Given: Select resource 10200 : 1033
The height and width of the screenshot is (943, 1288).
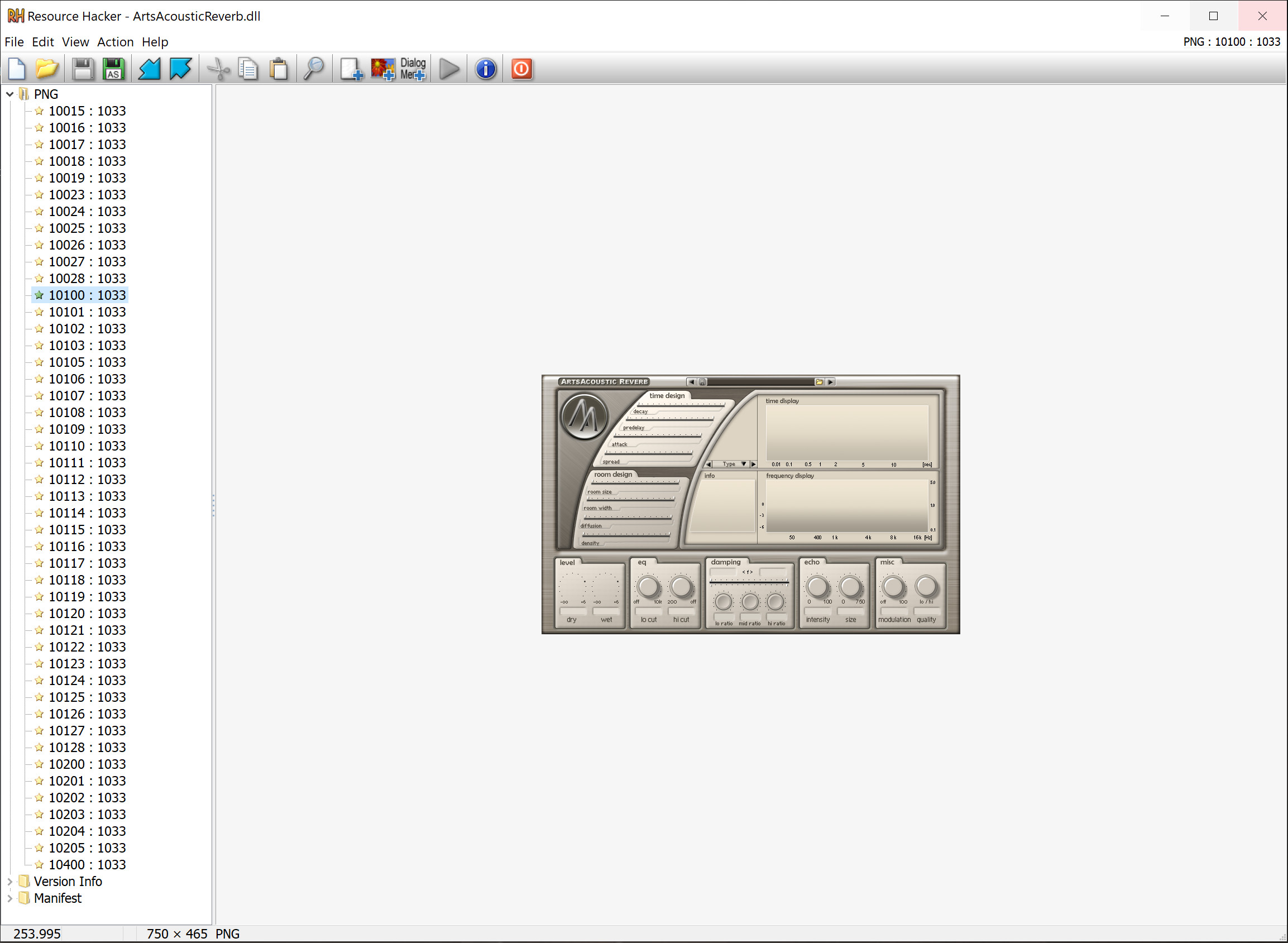Looking at the screenshot, I should coord(87,764).
